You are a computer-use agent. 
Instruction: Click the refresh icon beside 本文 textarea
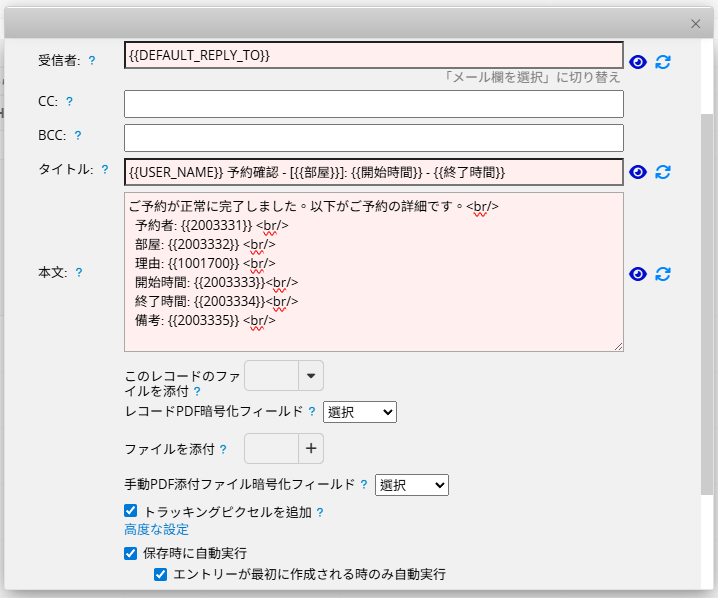[x=662, y=274]
